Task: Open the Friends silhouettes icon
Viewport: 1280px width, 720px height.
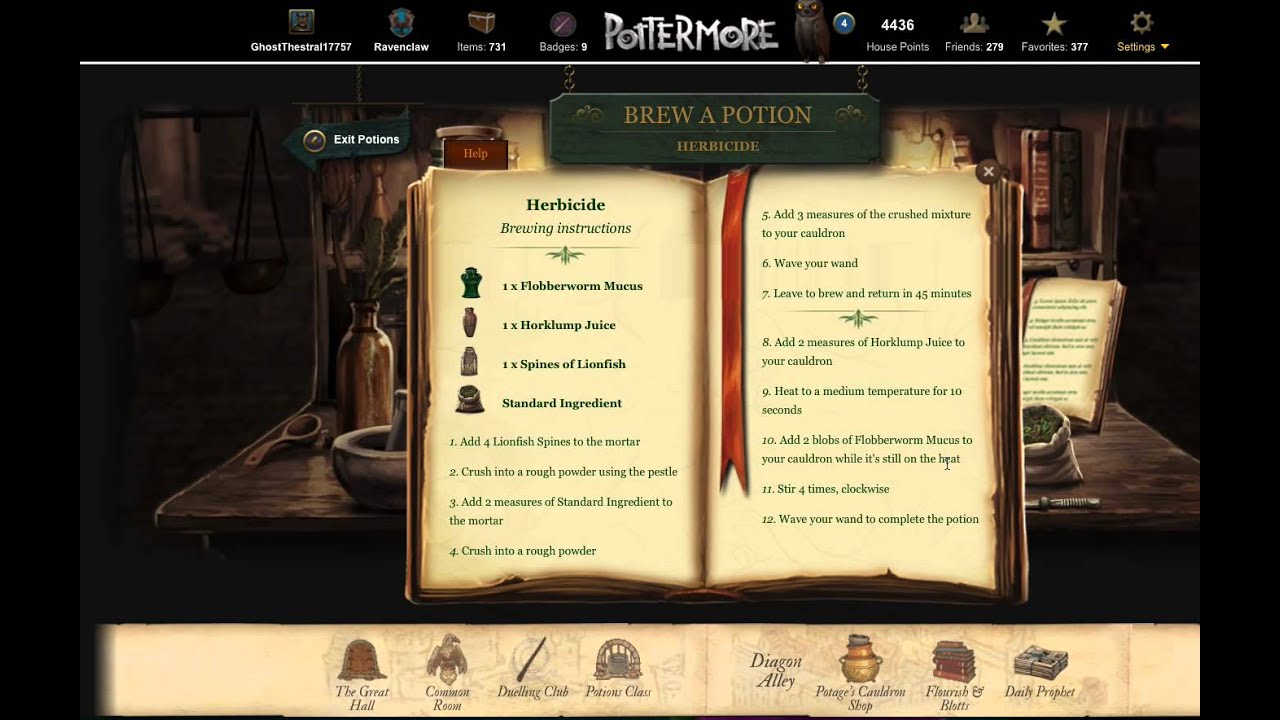Action: pos(974,23)
